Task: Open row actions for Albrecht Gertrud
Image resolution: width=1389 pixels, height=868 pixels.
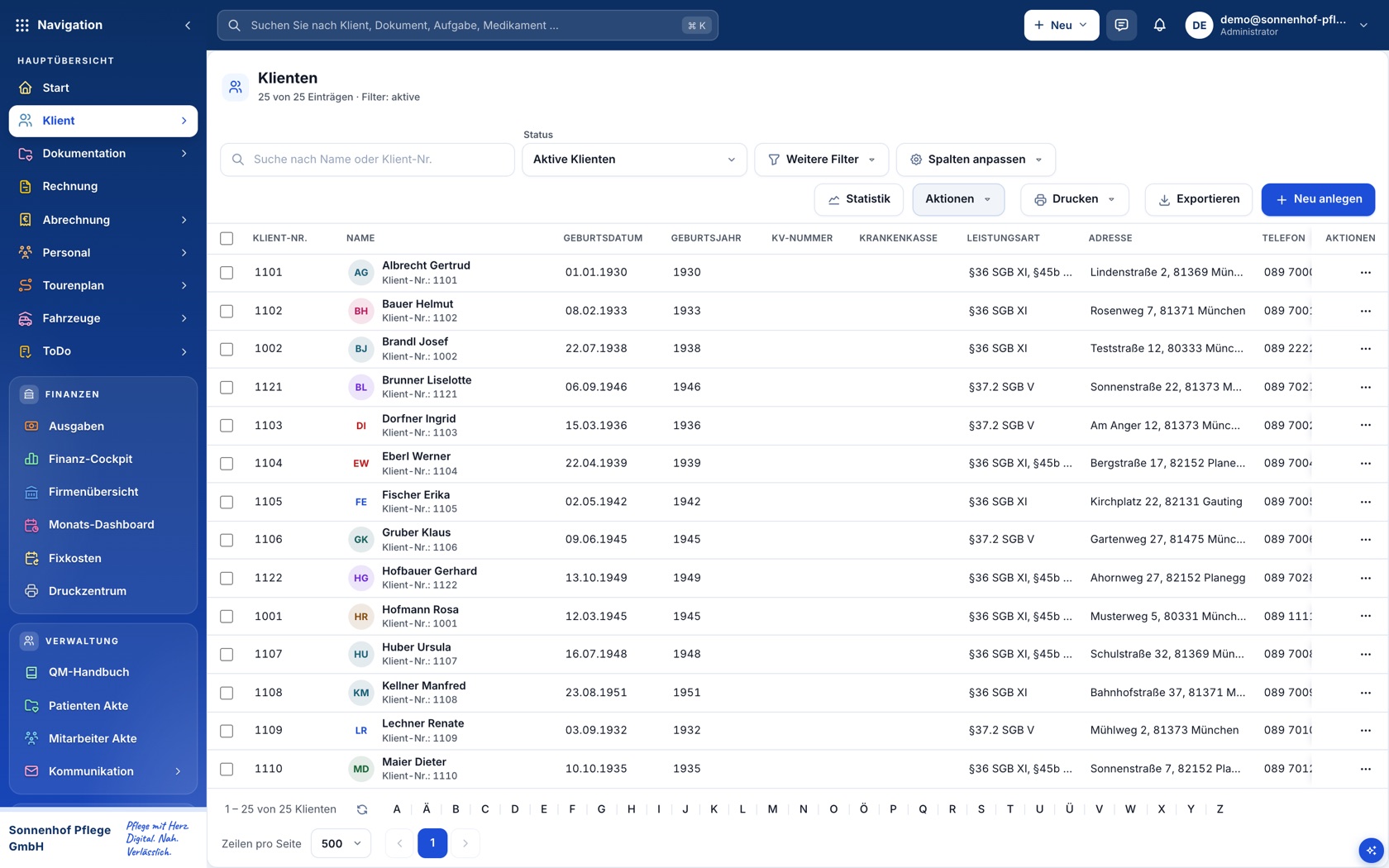Action: tap(1365, 272)
